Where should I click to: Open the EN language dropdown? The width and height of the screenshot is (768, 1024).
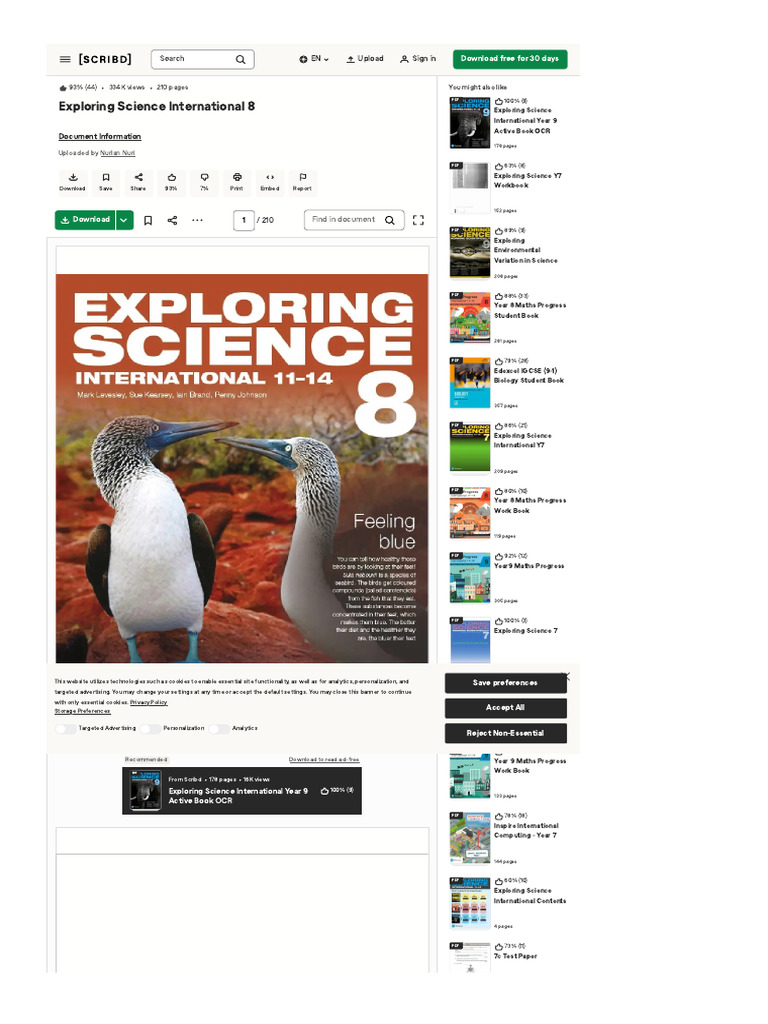(x=314, y=59)
